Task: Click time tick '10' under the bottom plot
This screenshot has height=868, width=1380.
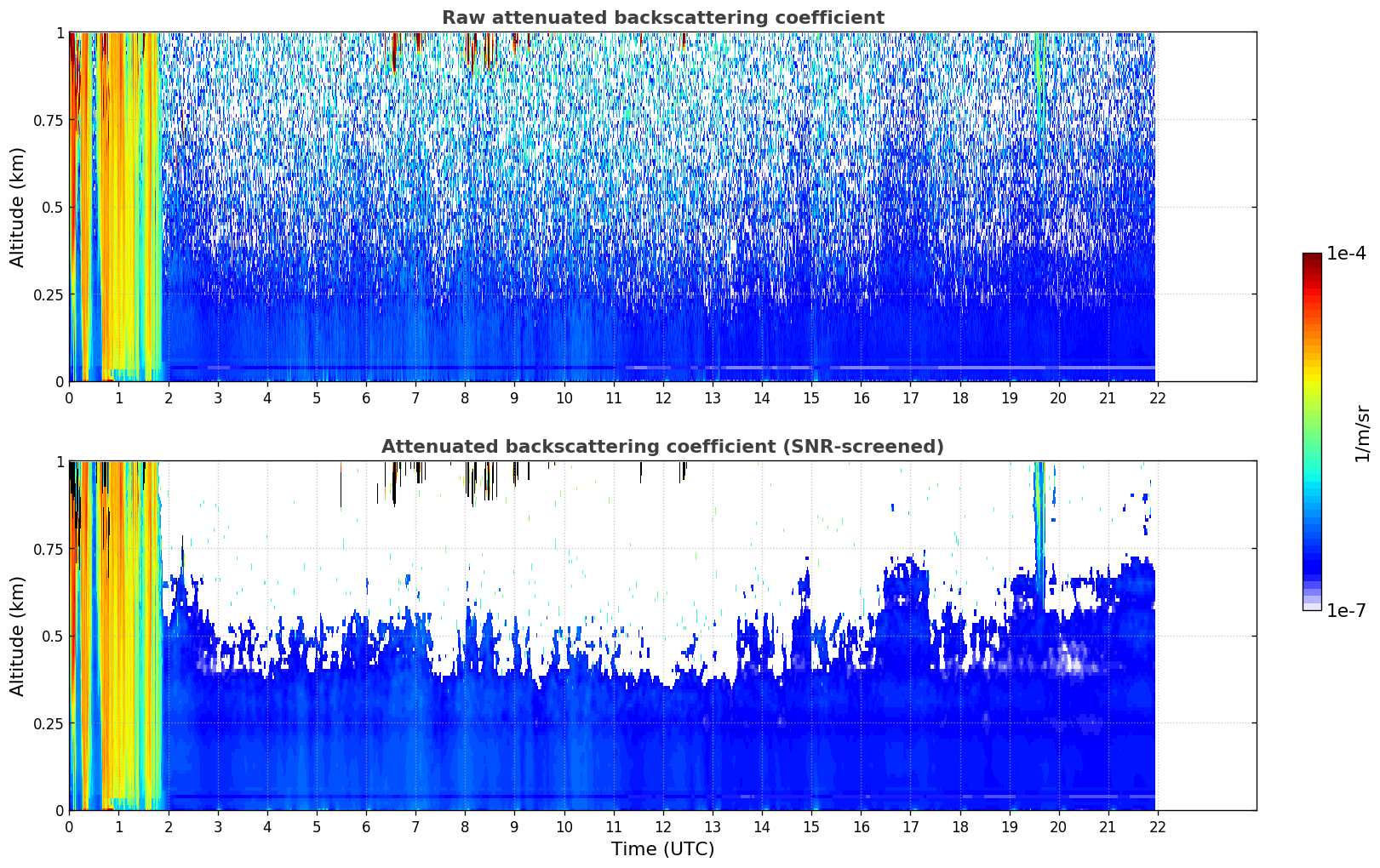Action: pos(564,826)
